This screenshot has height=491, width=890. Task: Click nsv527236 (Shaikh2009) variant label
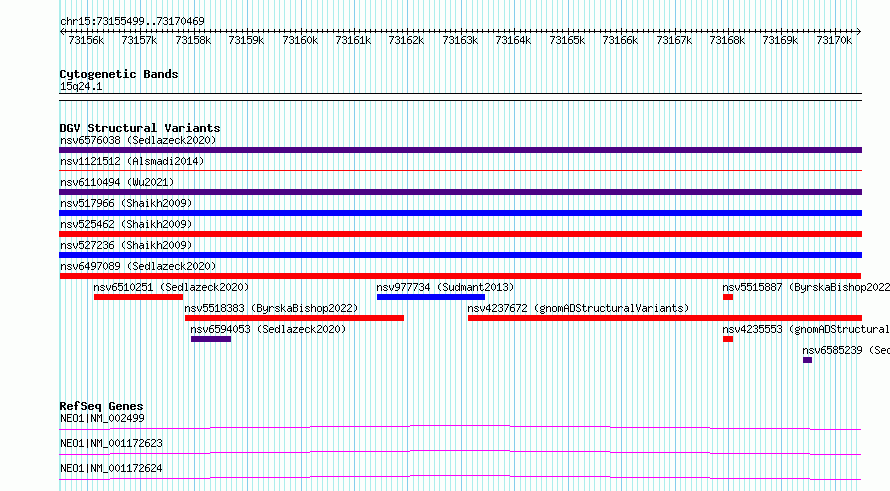pos(126,245)
